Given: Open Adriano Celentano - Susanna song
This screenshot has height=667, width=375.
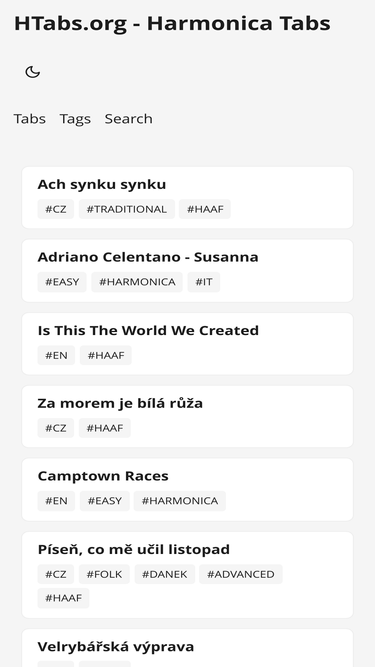Looking at the screenshot, I should (148, 257).
